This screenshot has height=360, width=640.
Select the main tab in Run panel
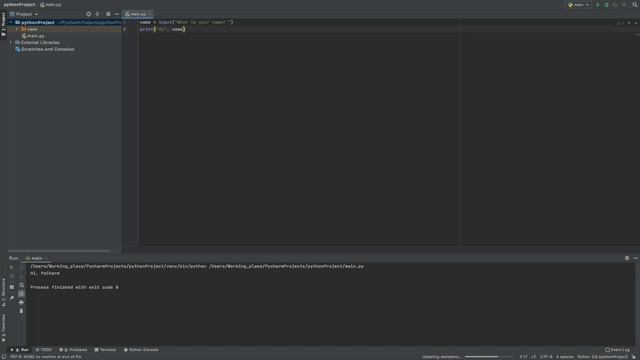[x=37, y=258]
